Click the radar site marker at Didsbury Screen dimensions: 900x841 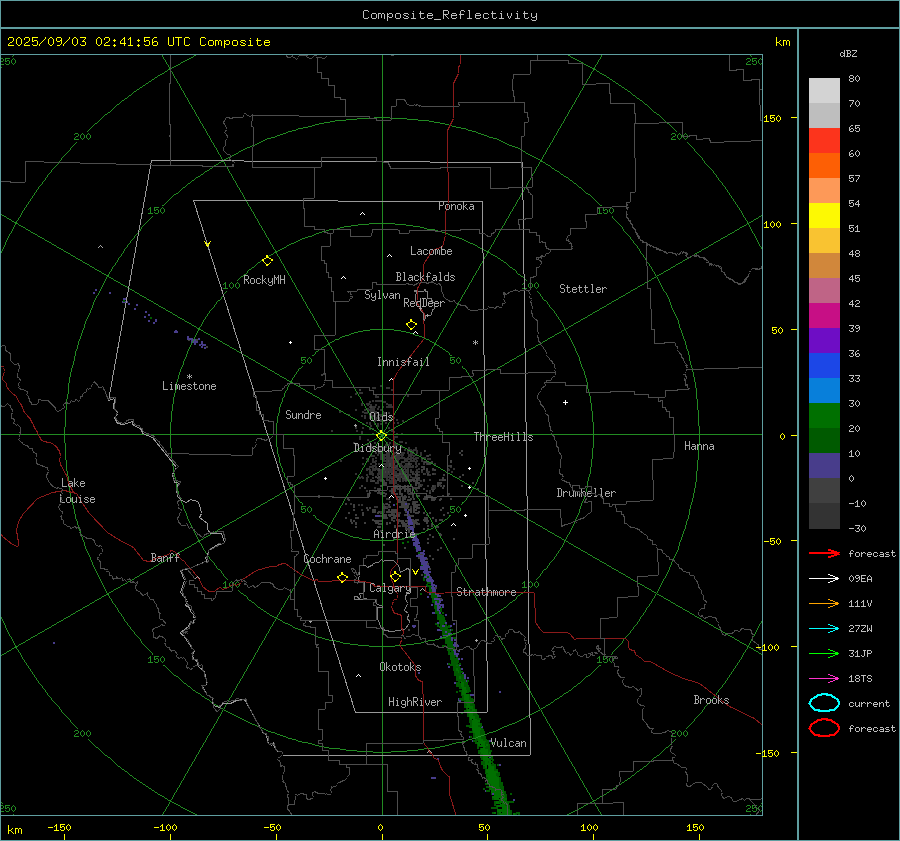pyautogui.click(x=381, y=436)
